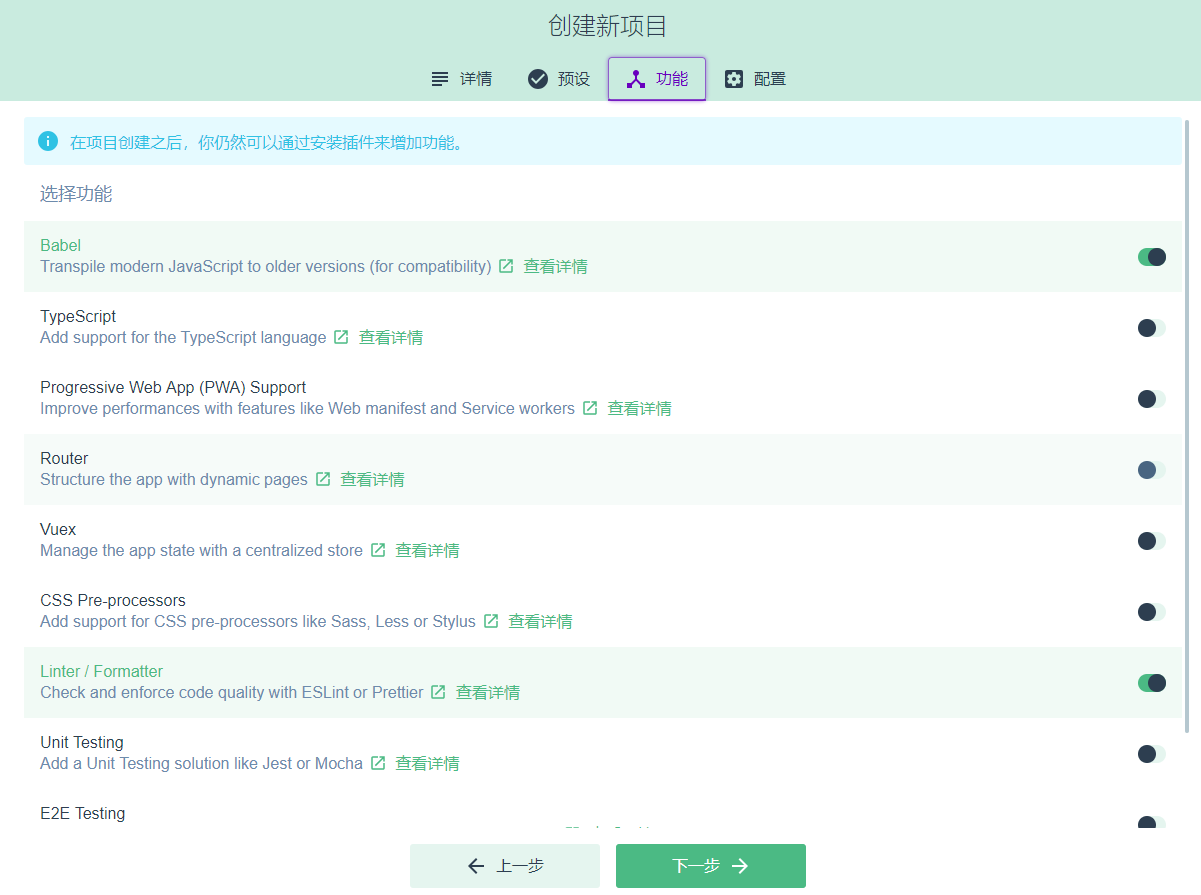Open 查看详情 link for CSS Pre-processors
Viewport: 1201px width, 895px height.
(541, 622)
